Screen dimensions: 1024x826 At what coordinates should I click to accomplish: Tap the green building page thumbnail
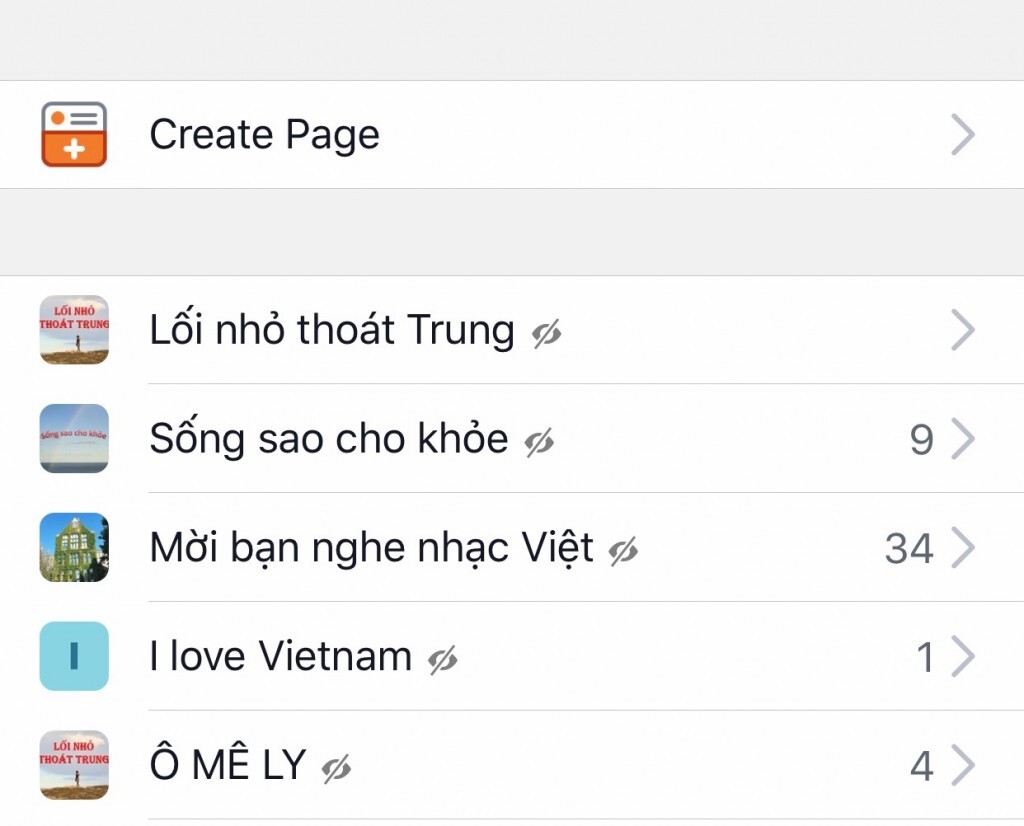tap(74, 547)
